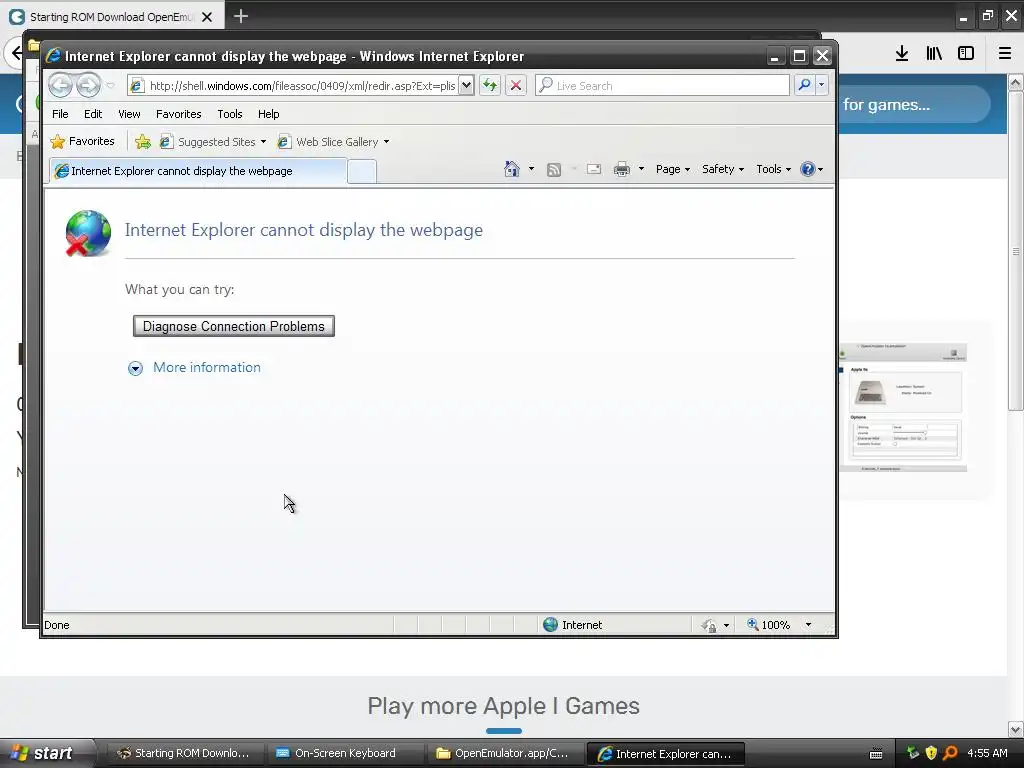This screenshot has width=1024, height=768.
Task: Click the orange magnifier tray icon
Action: pyautogui.click(x=950, y=753)
